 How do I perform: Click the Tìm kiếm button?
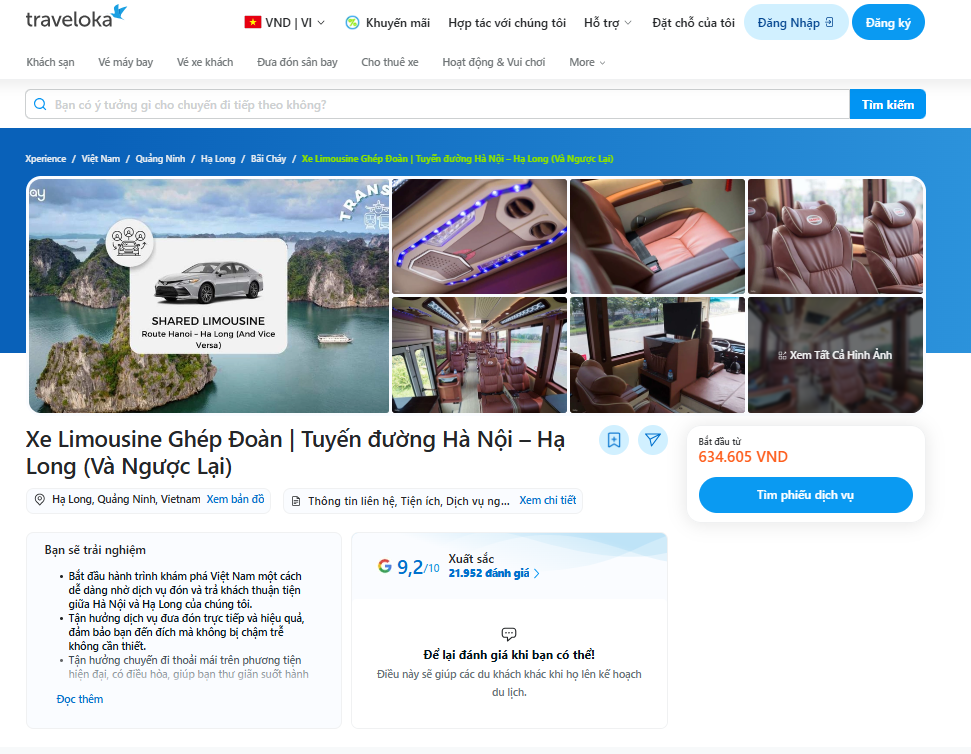(888, 104)
